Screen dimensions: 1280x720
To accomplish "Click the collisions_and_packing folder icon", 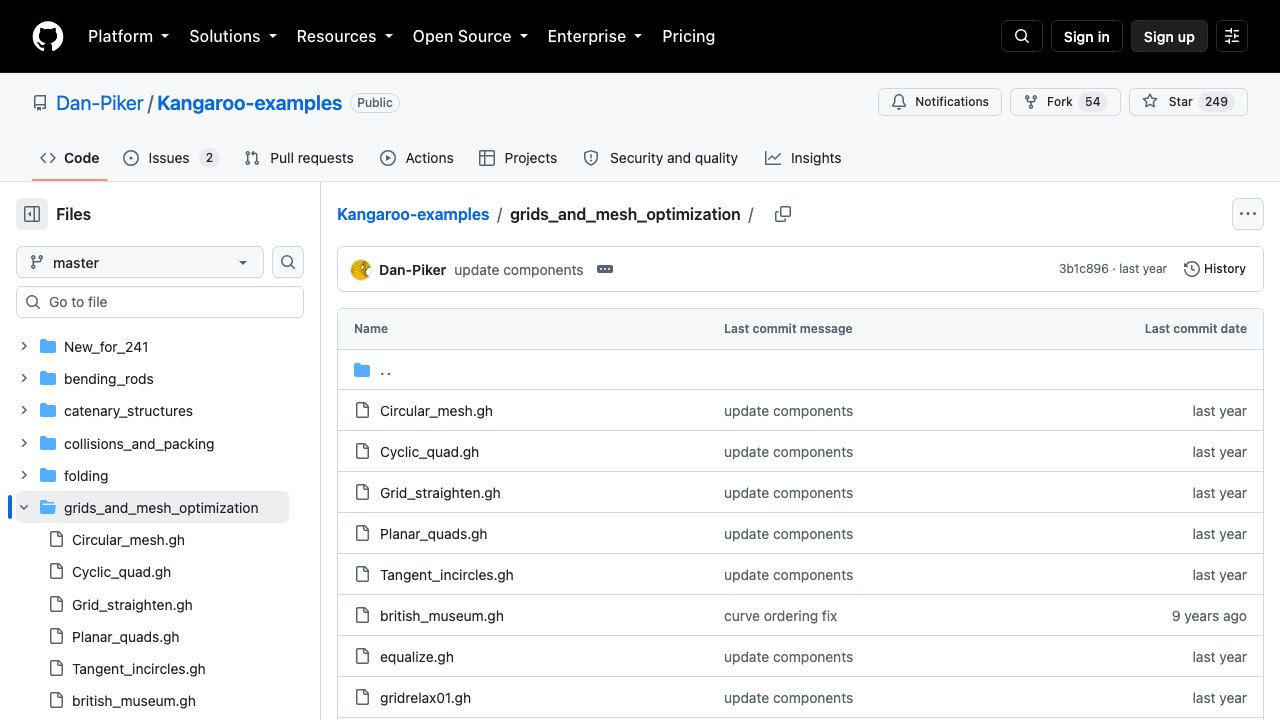I will point(47,444).
